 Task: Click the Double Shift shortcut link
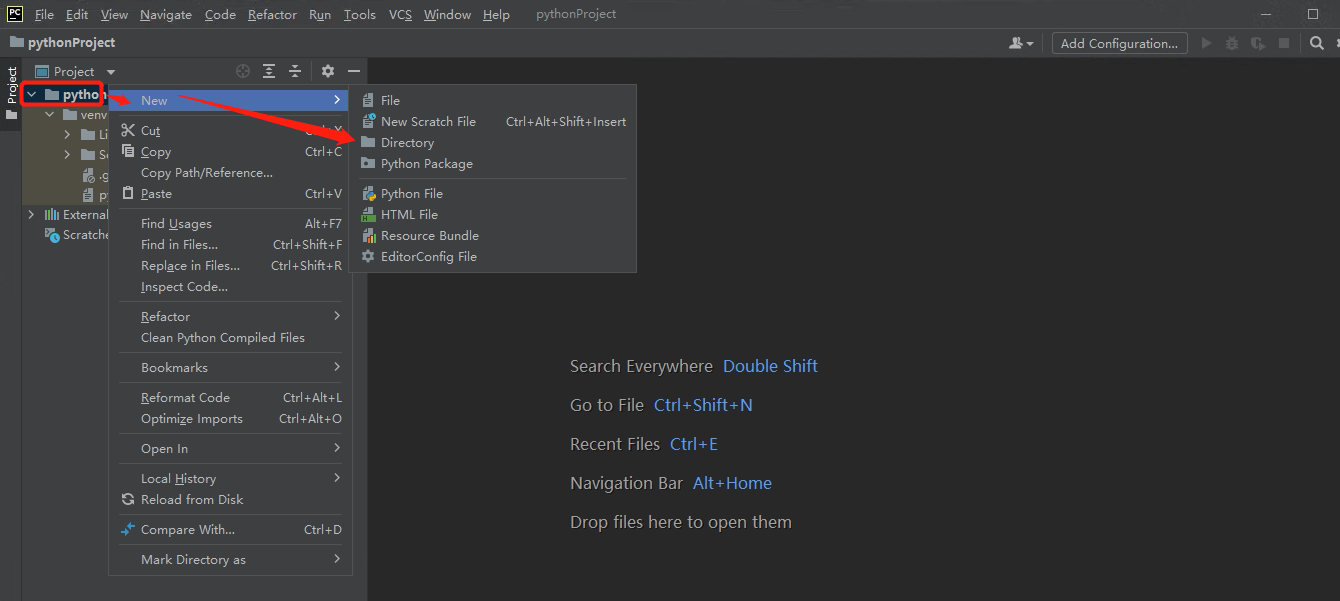coord(770,366)
